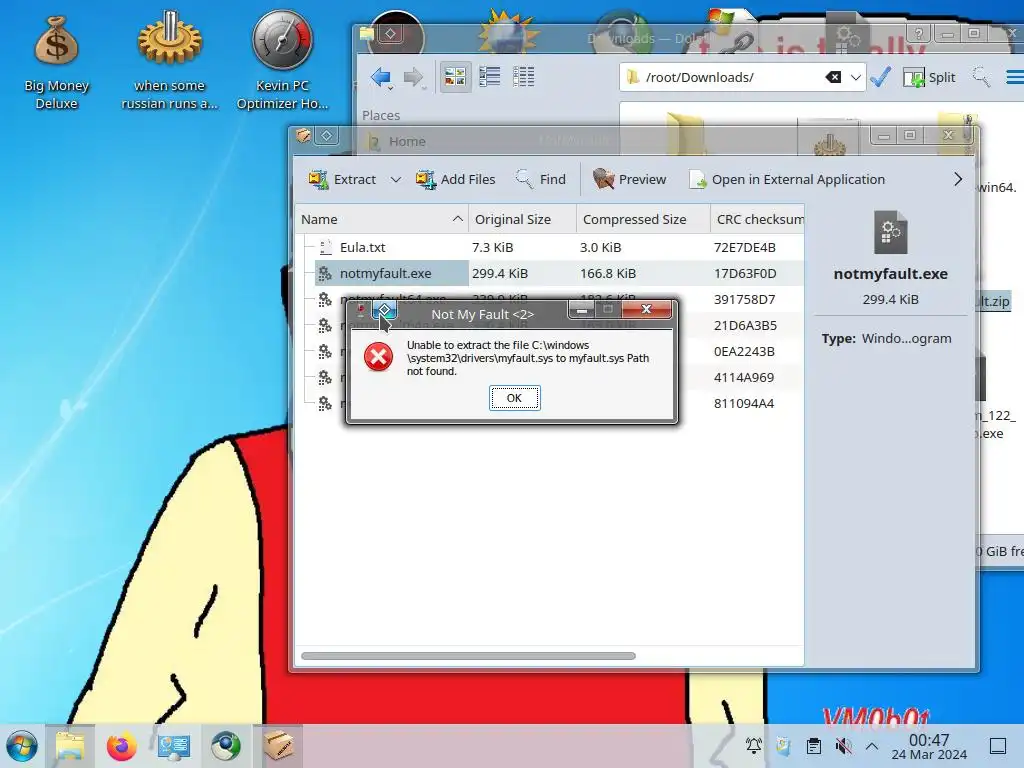Open system settings taskbar icon
This screenshot has width=1024, height=768.
pos(174,746)
